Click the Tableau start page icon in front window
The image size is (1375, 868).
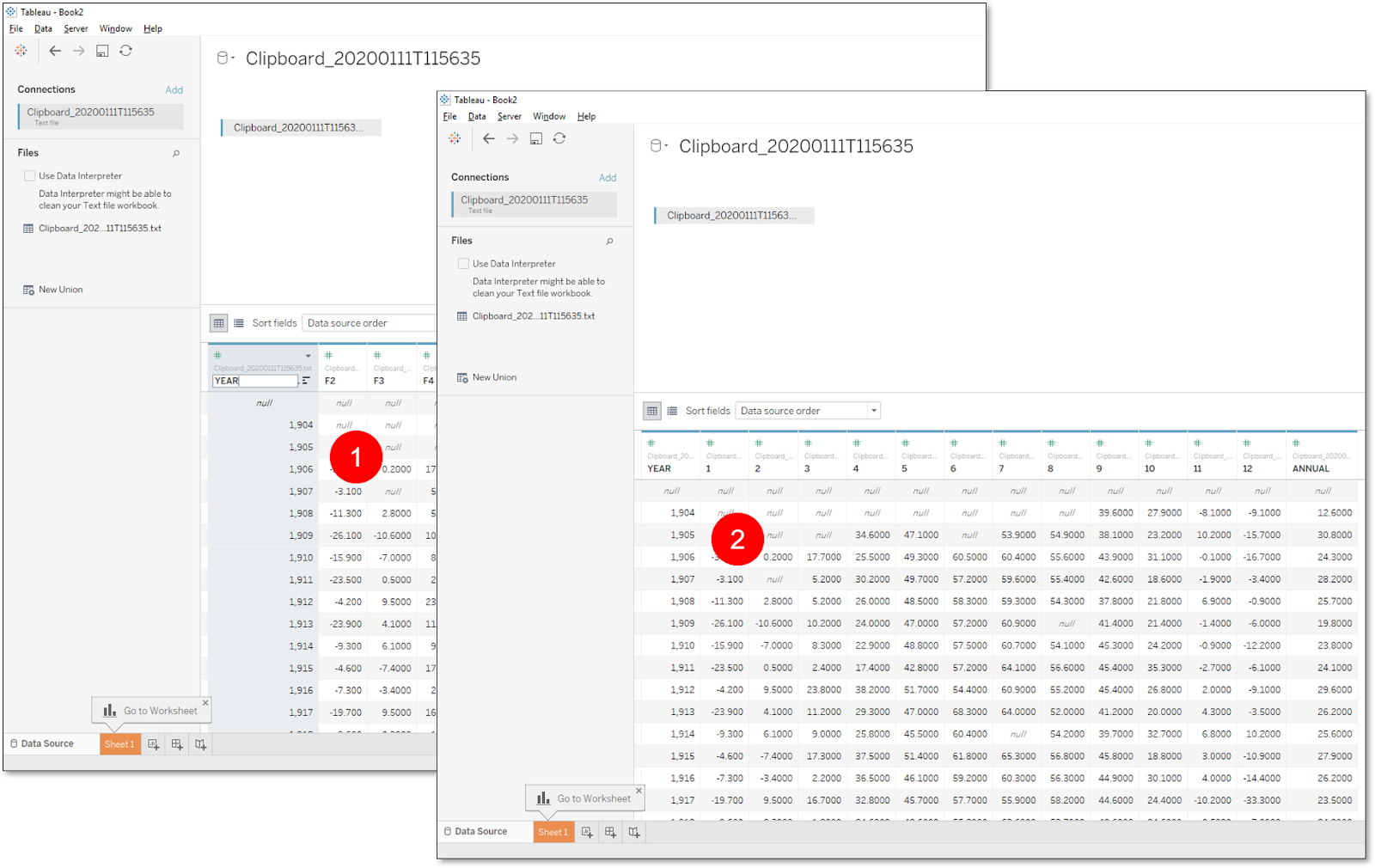point(455,138)
